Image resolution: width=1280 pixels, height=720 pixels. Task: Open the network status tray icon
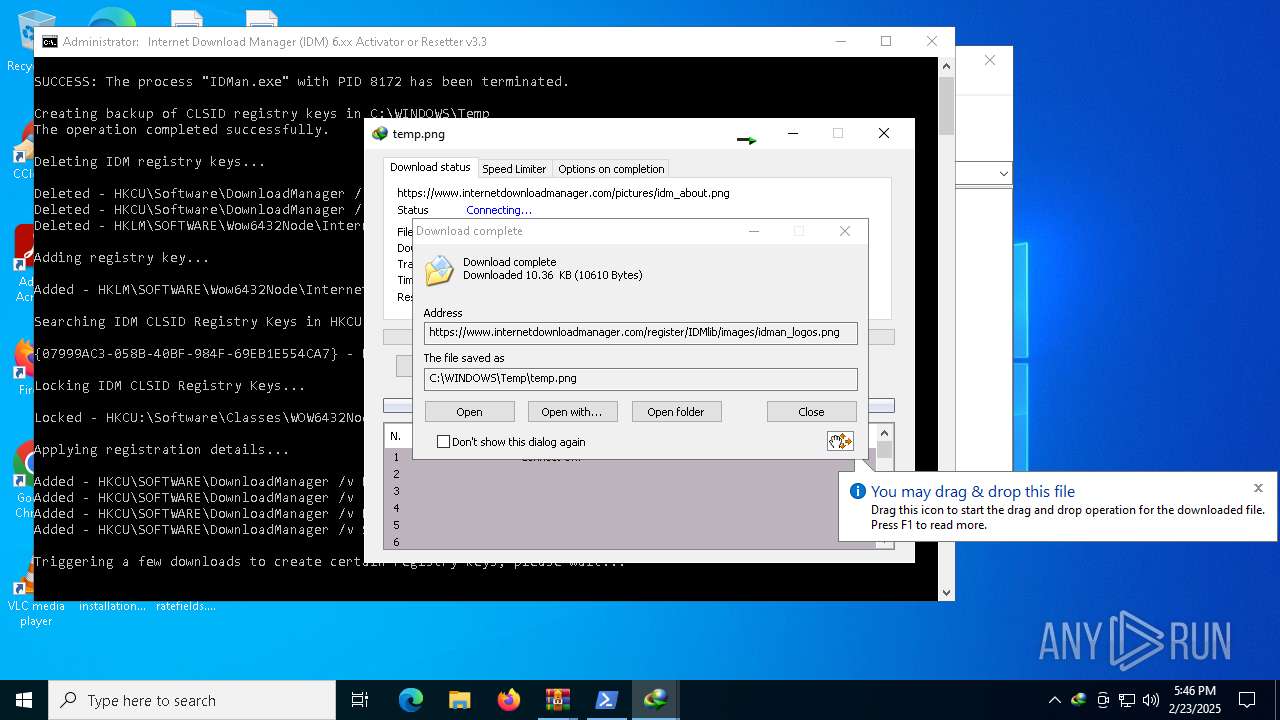pyautogui.click(x=1127, y=700)
